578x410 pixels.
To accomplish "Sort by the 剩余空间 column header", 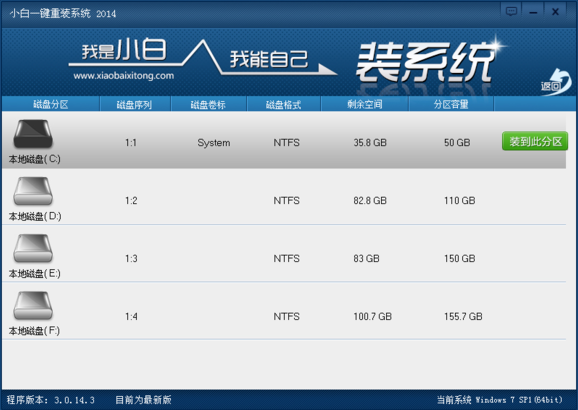I will 365,104.
